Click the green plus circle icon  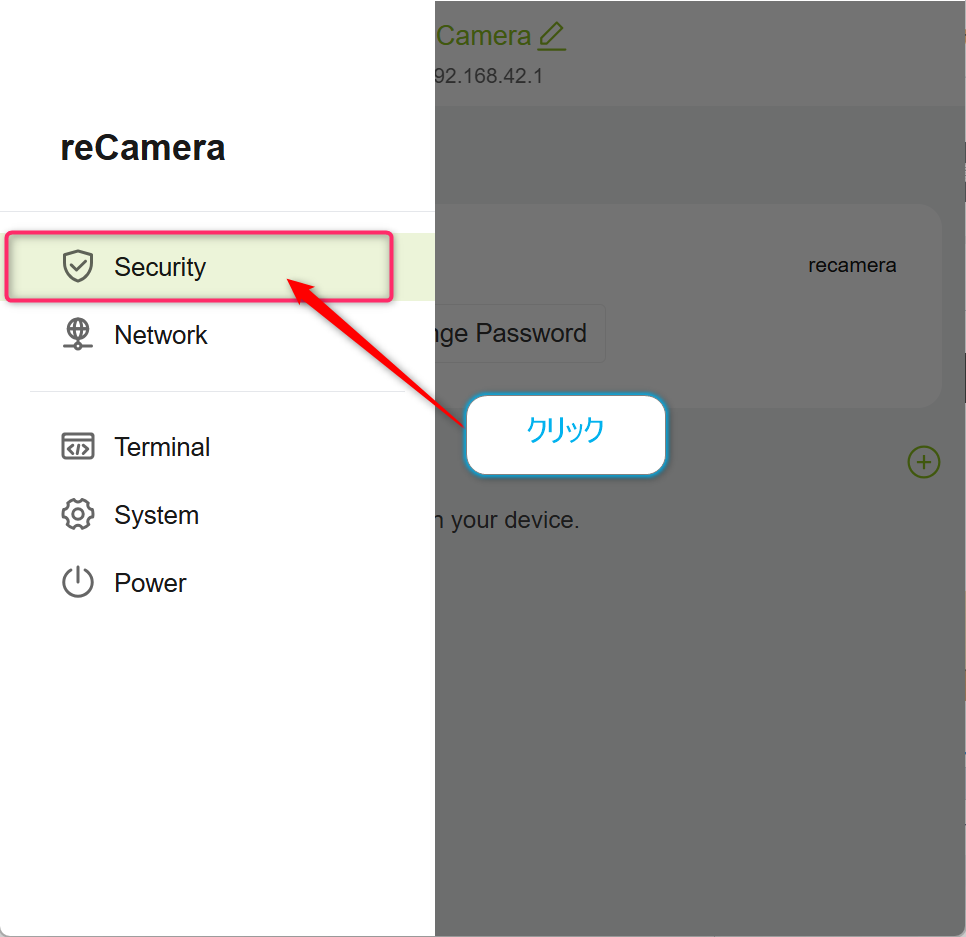923,462
